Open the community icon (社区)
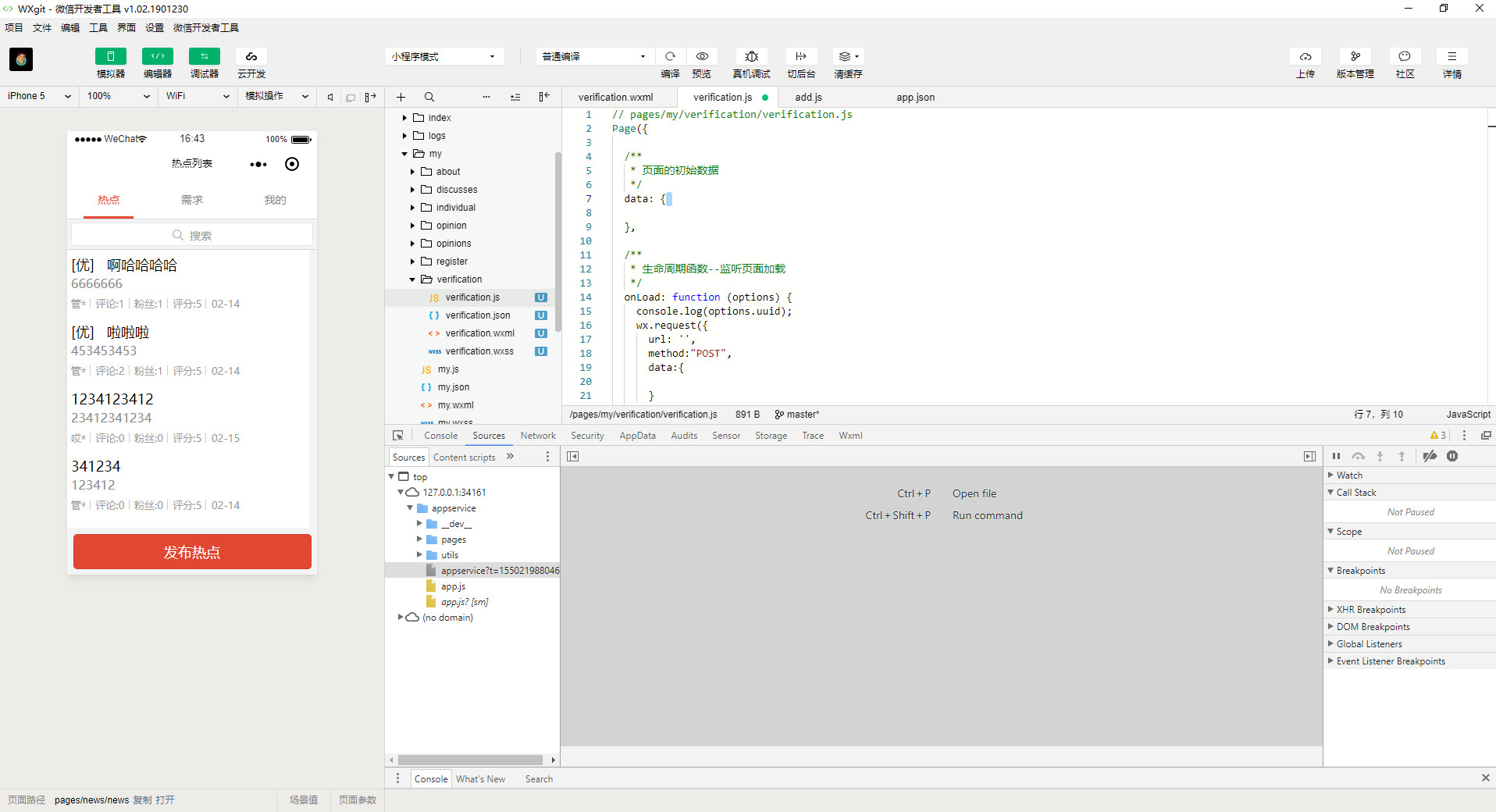This screenshot has width=1496, height=812. click(1405, 56)
